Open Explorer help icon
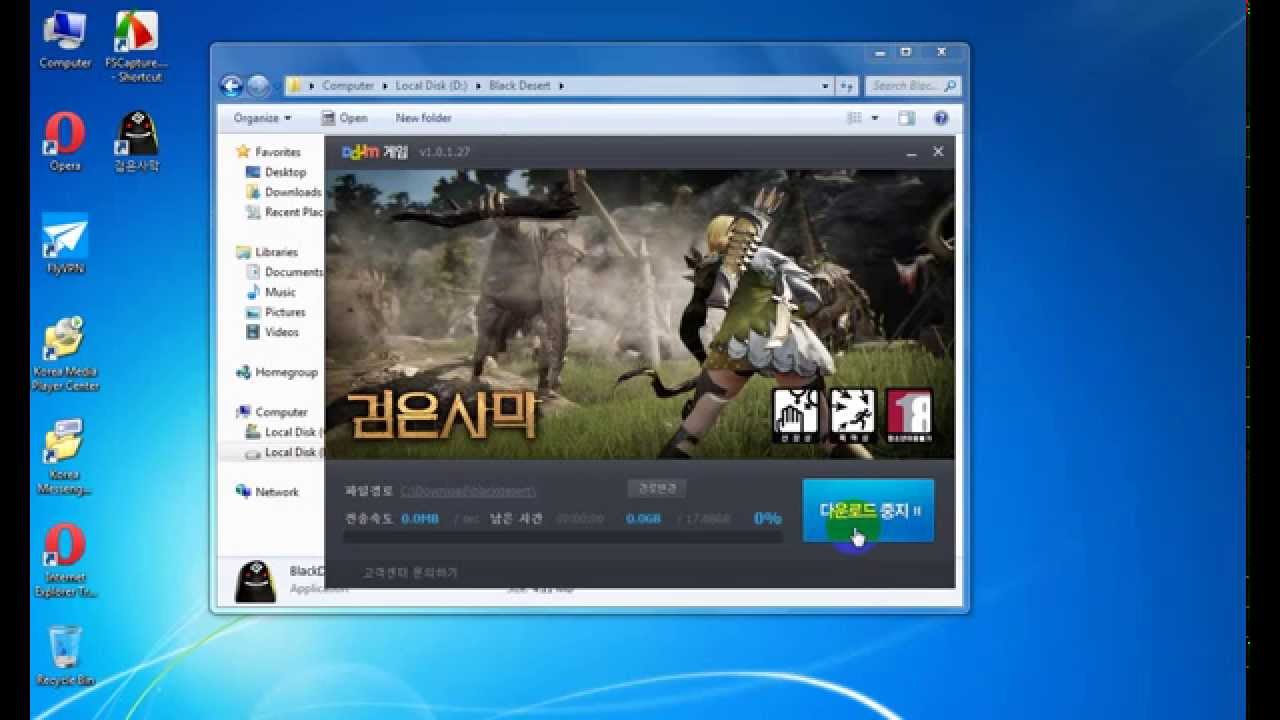 [x=941, y=118]
